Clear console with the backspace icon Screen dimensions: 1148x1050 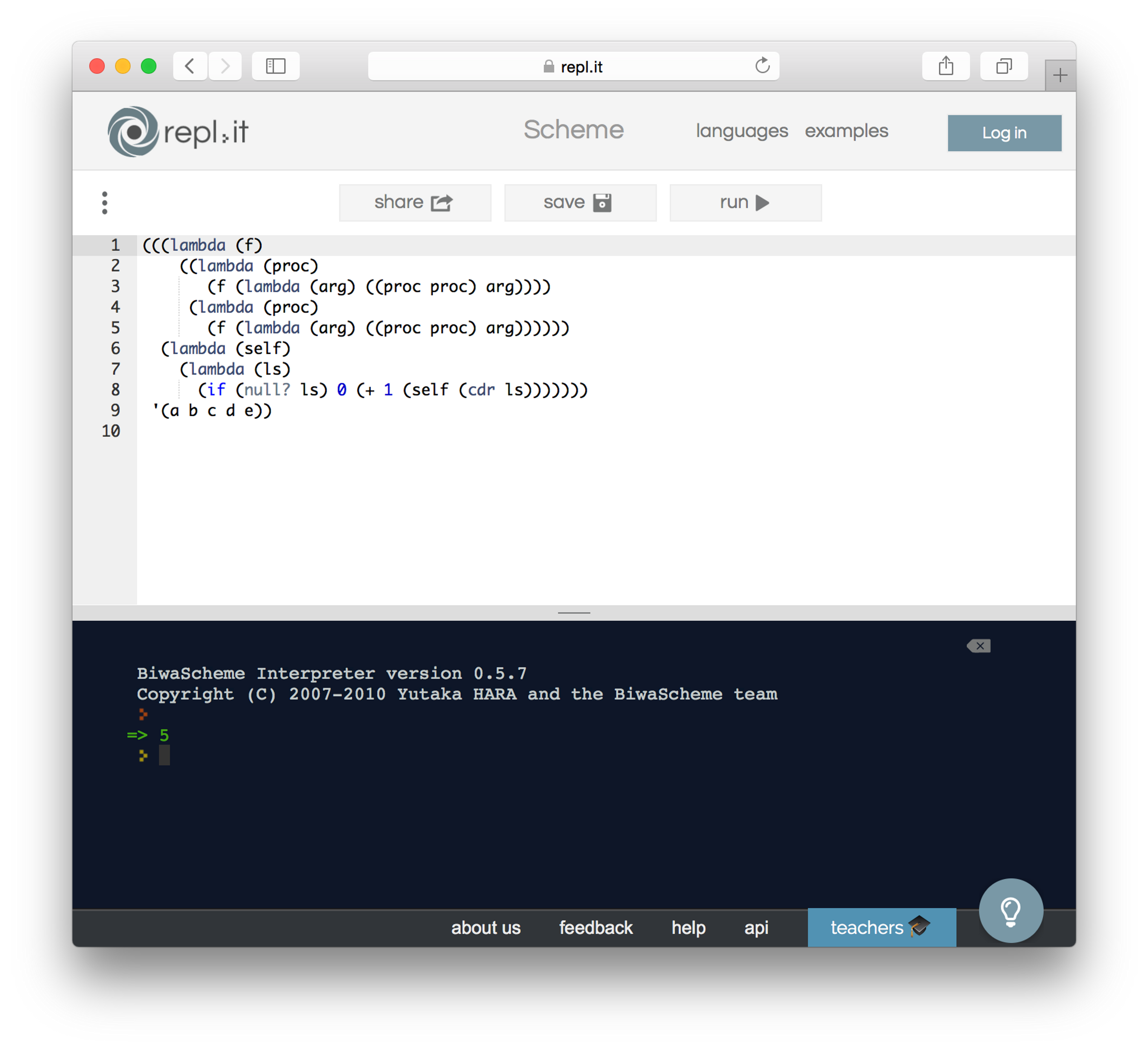click(979, 646)
